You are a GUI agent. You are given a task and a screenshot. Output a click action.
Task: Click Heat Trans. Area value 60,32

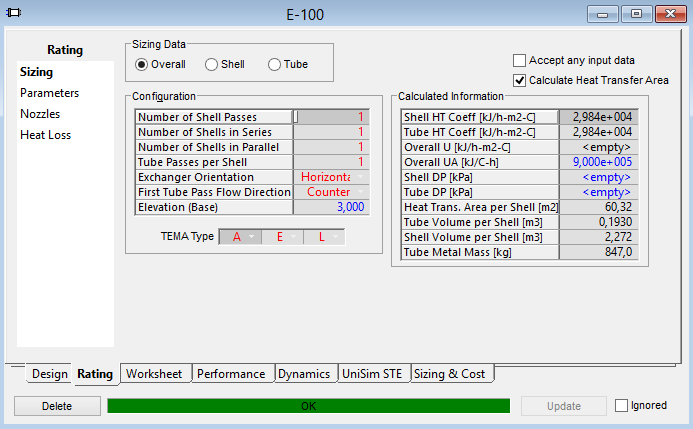click(x=598, y=207)
